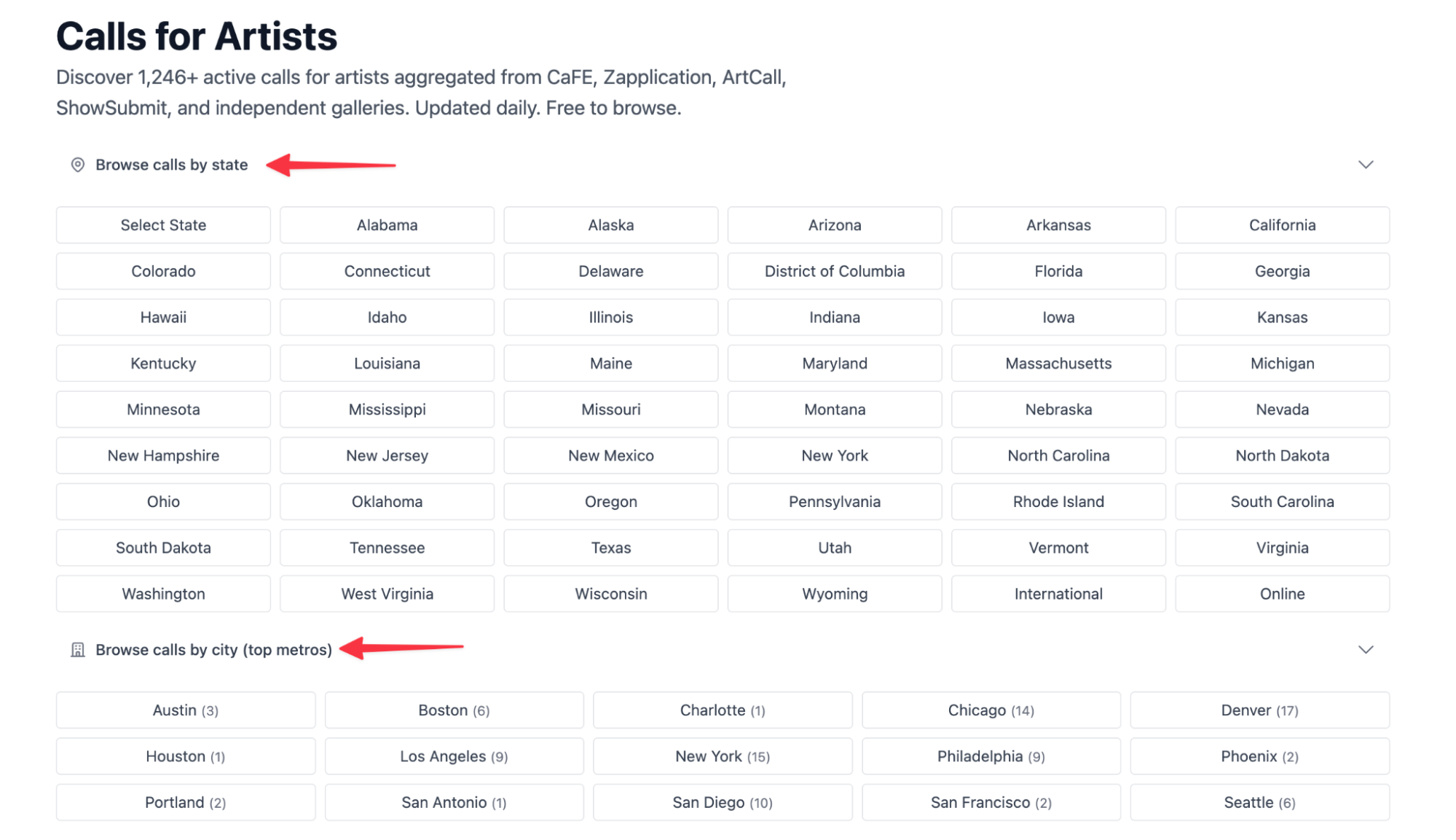
Task: Open Los Angeles calls (9)
Action: [x=453, y=756]
